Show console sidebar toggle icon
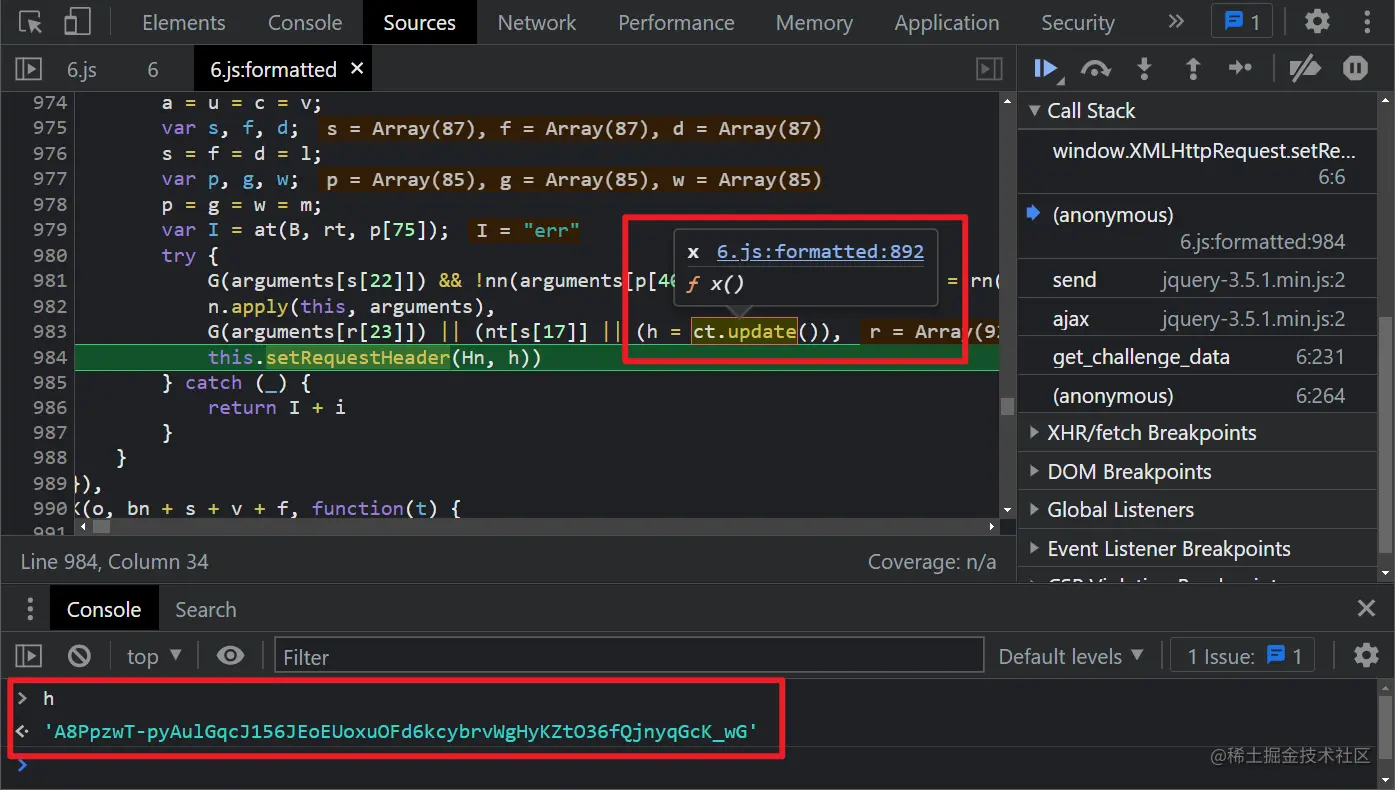The width and height of the screenshot is (1395, 790). pos(29,656)
